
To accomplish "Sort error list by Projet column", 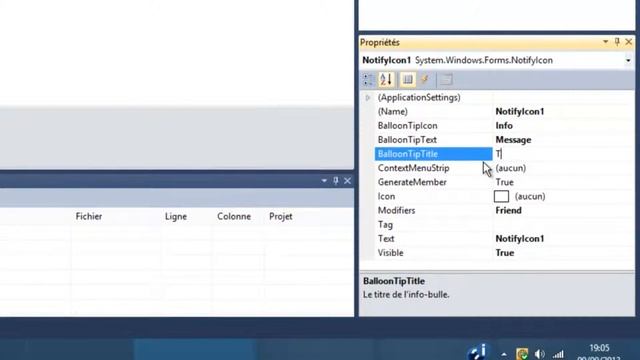I will coord(280,216).
